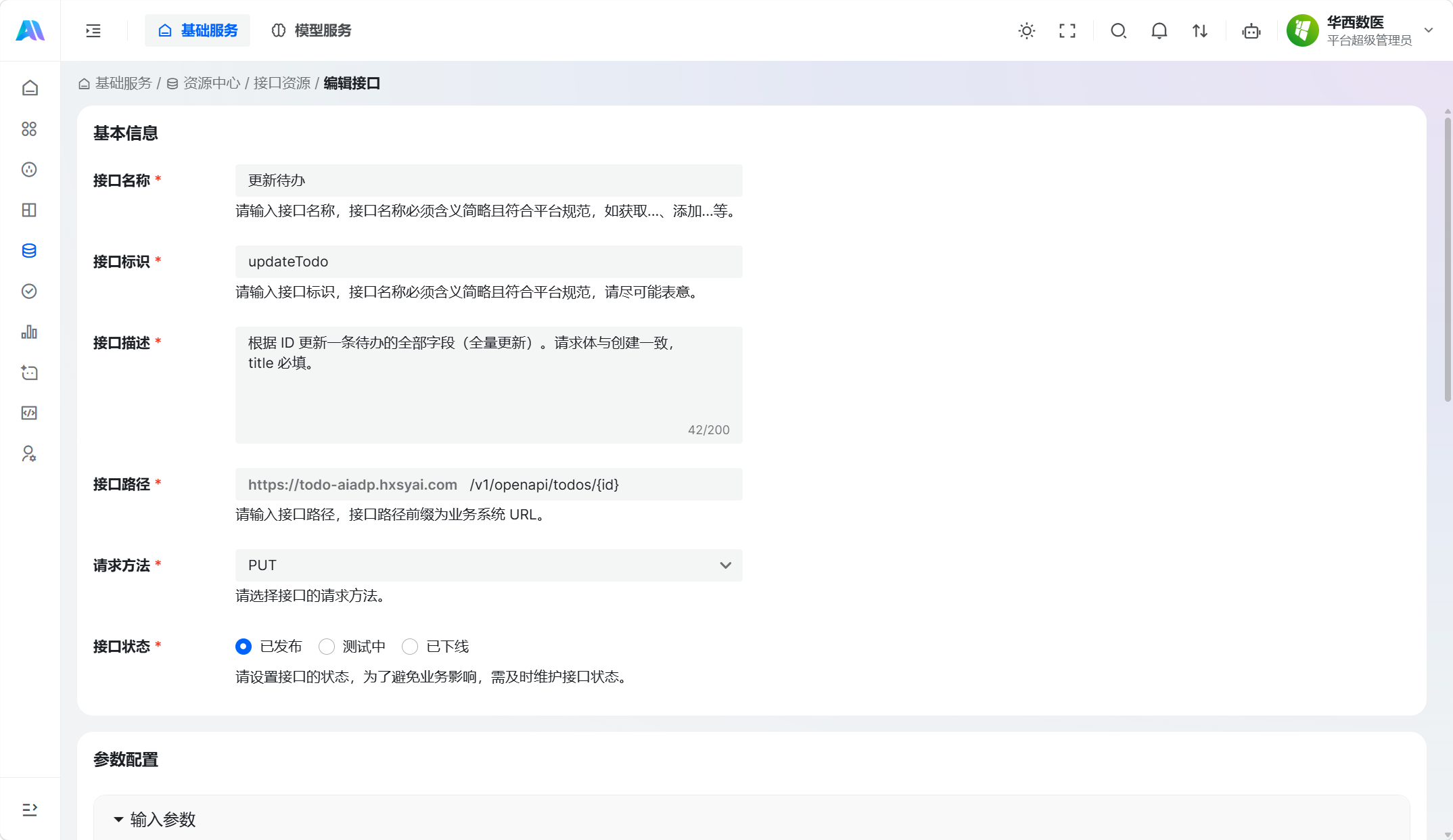Click the up-down arrows transfer icon
Viewport: 1453px width, 840px height.
tap(1200, 30)
